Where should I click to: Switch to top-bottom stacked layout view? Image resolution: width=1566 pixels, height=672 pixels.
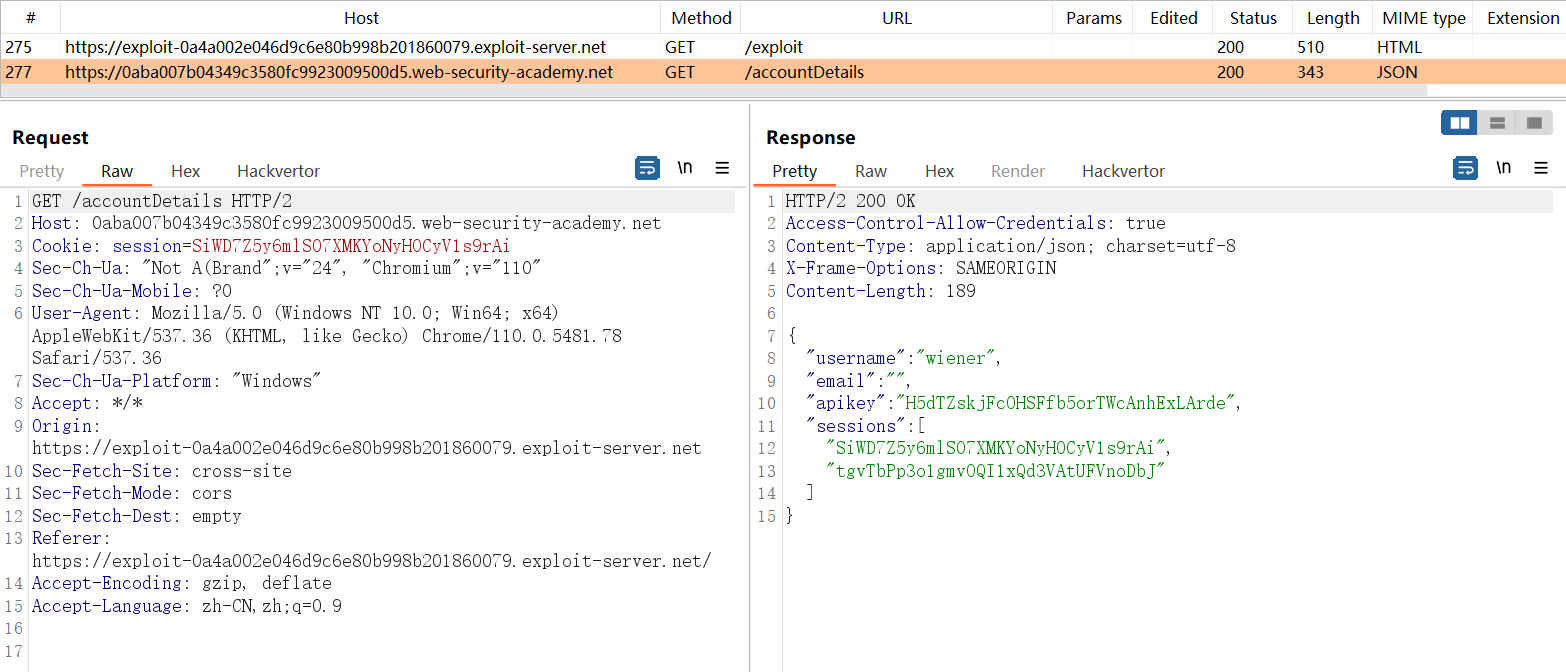click(1497, 123)
